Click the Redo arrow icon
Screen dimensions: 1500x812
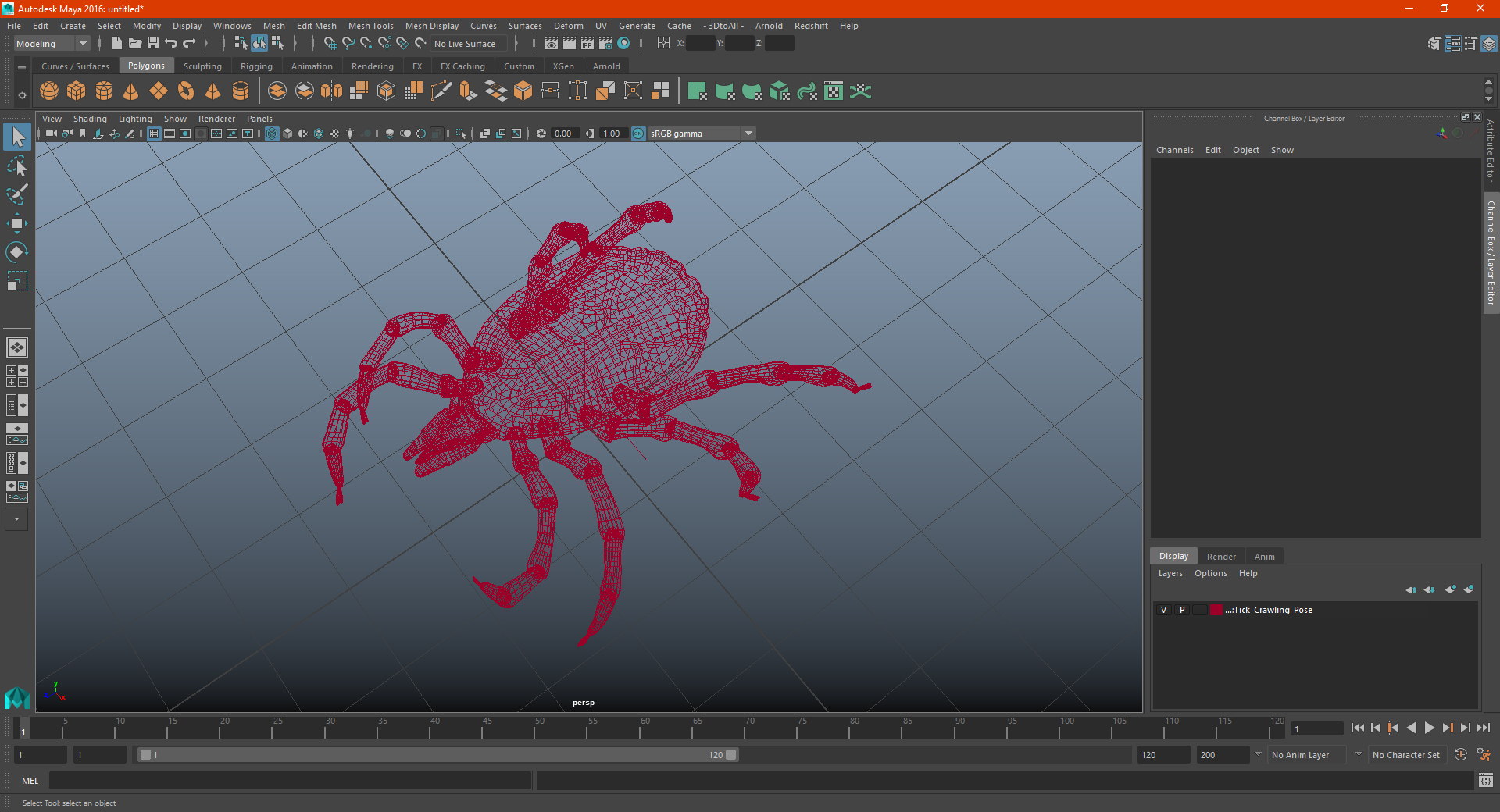[189, 44]
